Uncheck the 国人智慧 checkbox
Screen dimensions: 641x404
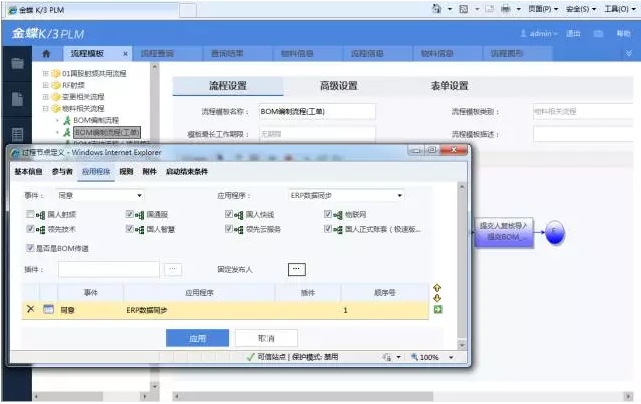point(130,229)
